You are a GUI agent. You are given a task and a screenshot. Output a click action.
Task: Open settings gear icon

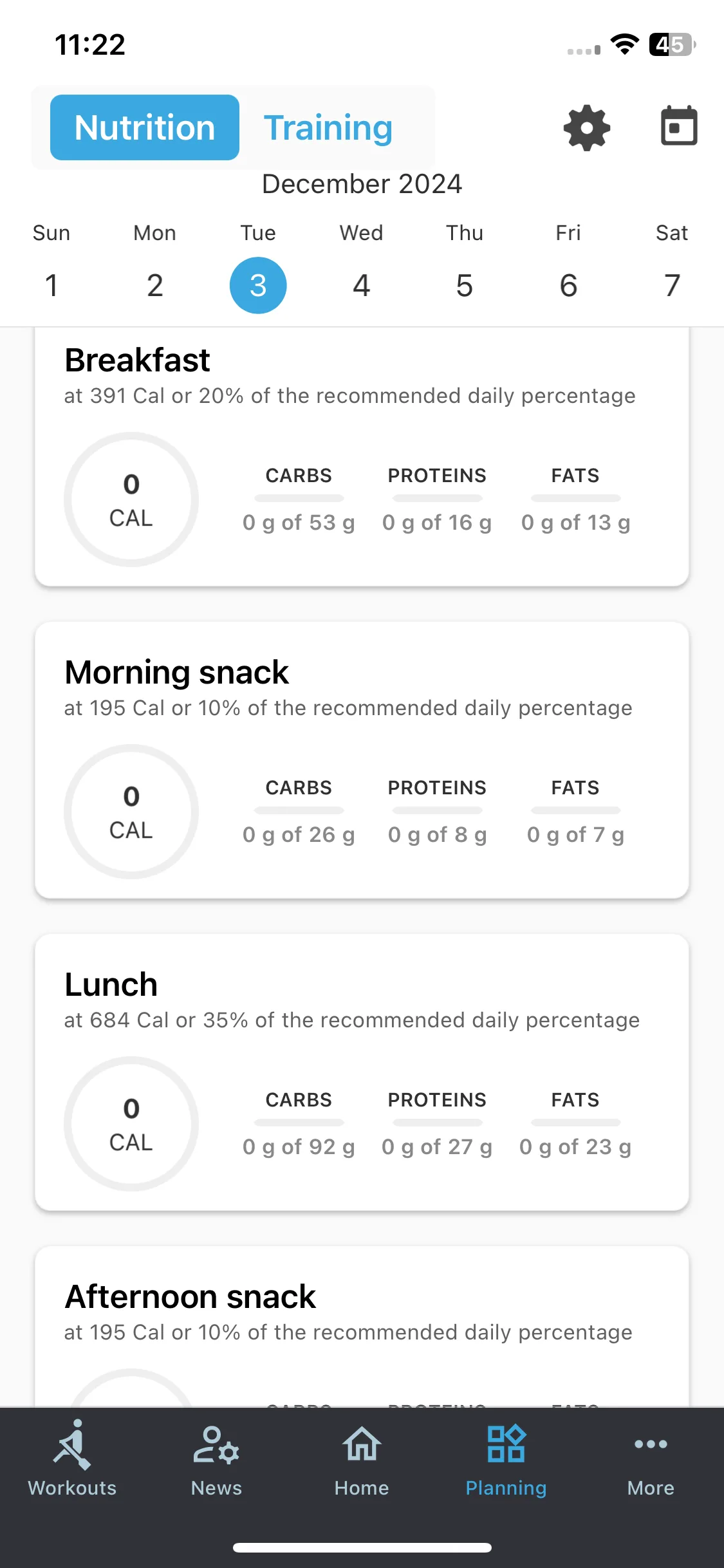tap(586, 127)
